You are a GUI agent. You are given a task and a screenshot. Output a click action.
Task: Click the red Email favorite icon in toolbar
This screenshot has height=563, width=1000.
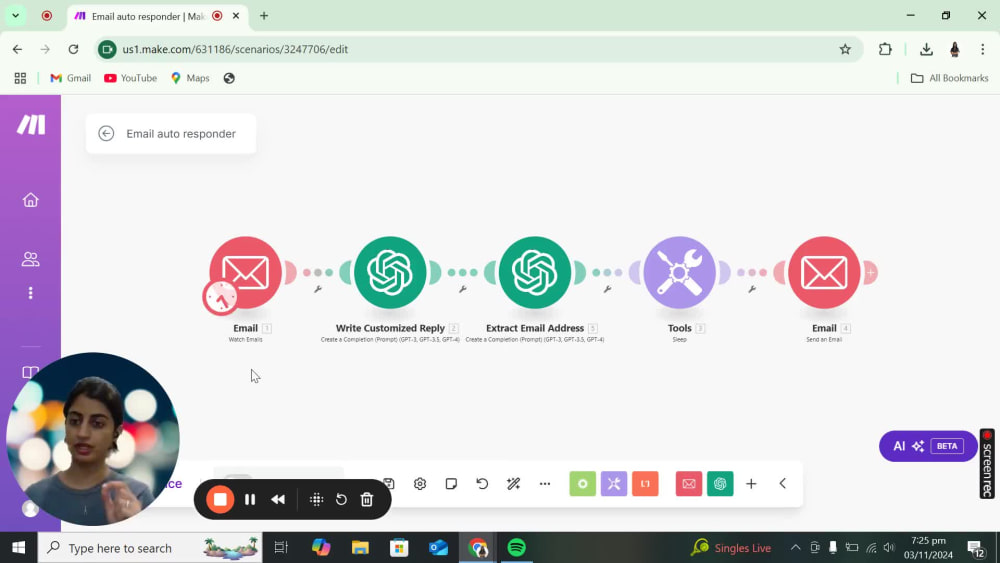(x=689, y=483)
